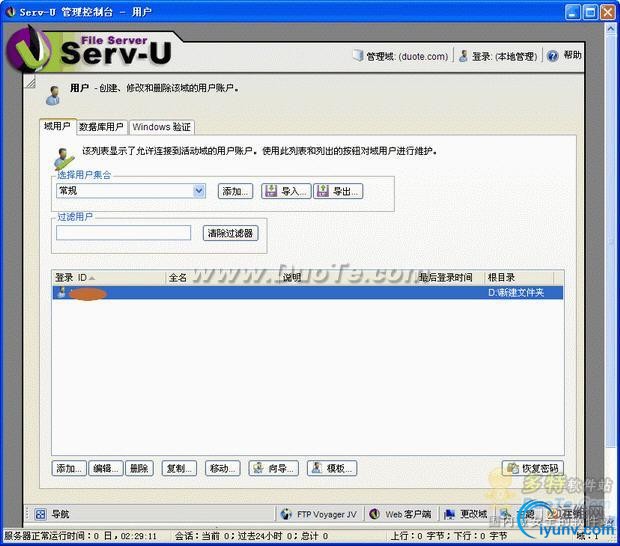Minimize the Serv-U 管理控制台 window
The height and width of the screenshot is (546, 620).
(x=573, y=12)
